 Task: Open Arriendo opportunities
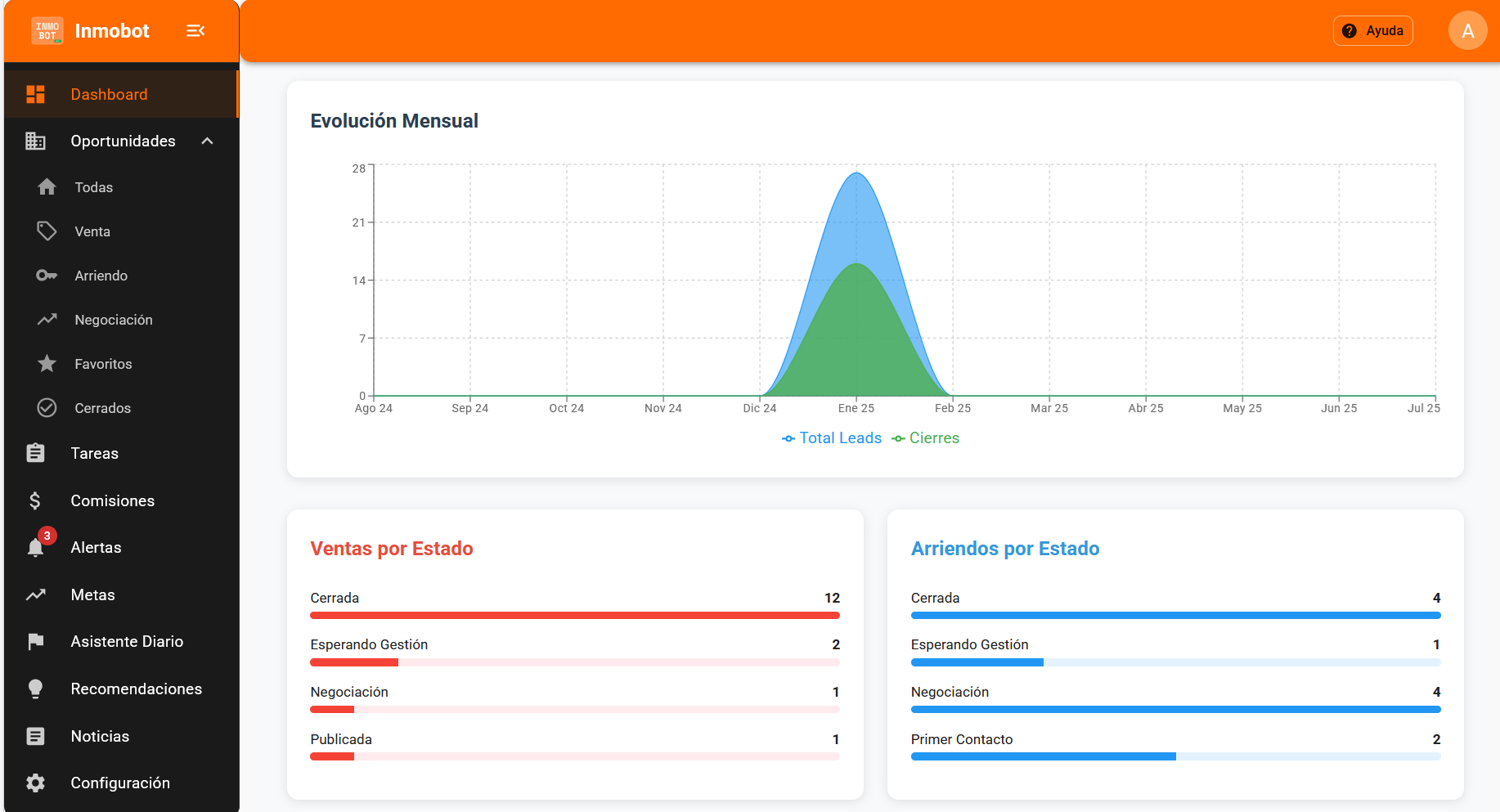tap(121, 276)
